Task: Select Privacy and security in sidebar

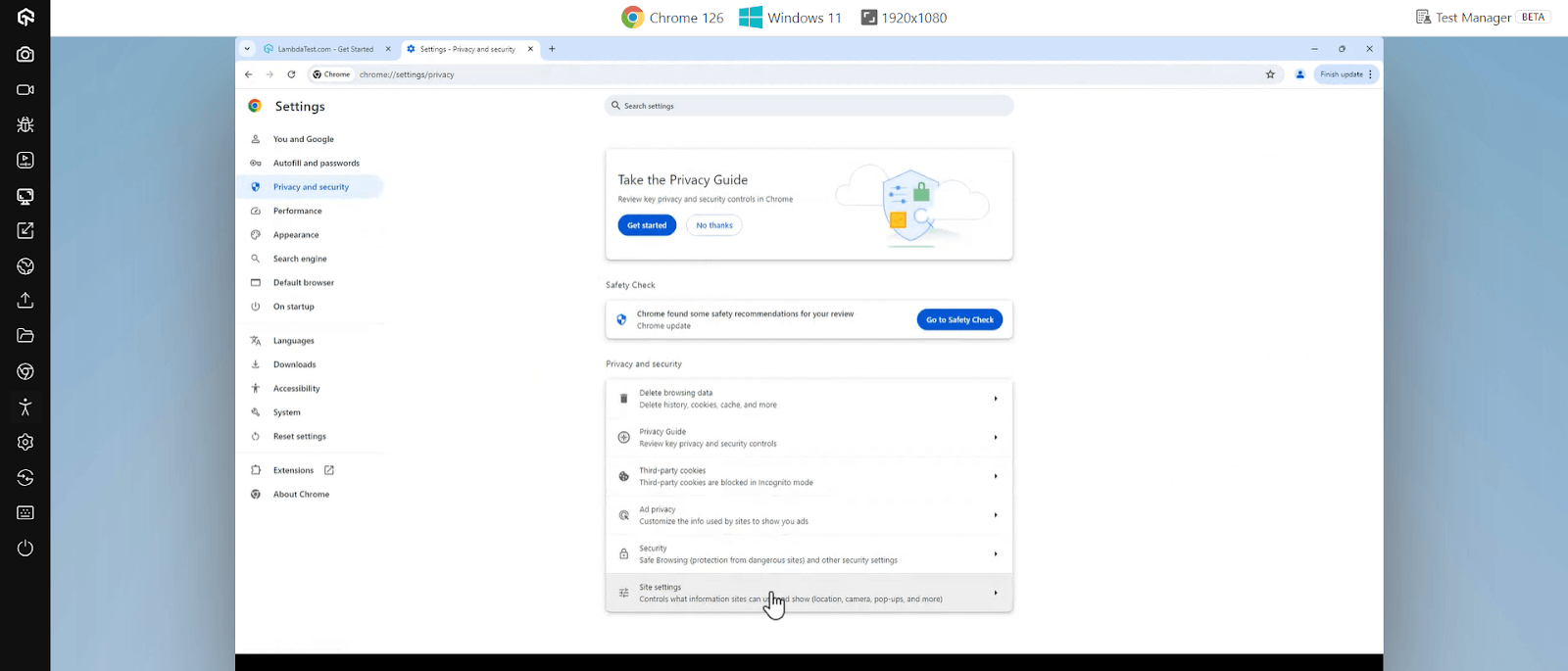Action: [x=311, y=187]
